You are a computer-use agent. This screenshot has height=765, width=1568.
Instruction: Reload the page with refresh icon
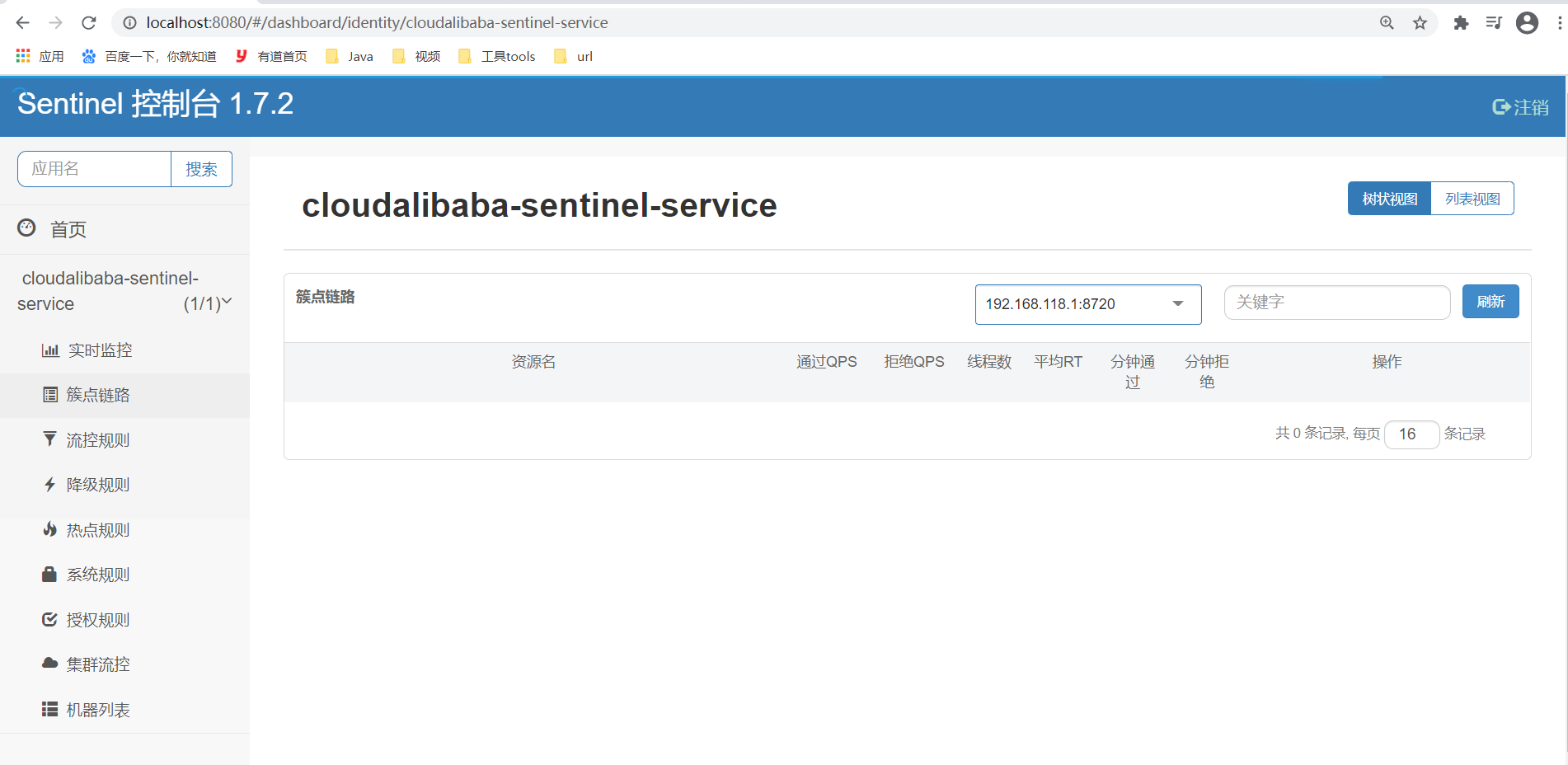tap(89, 23)
